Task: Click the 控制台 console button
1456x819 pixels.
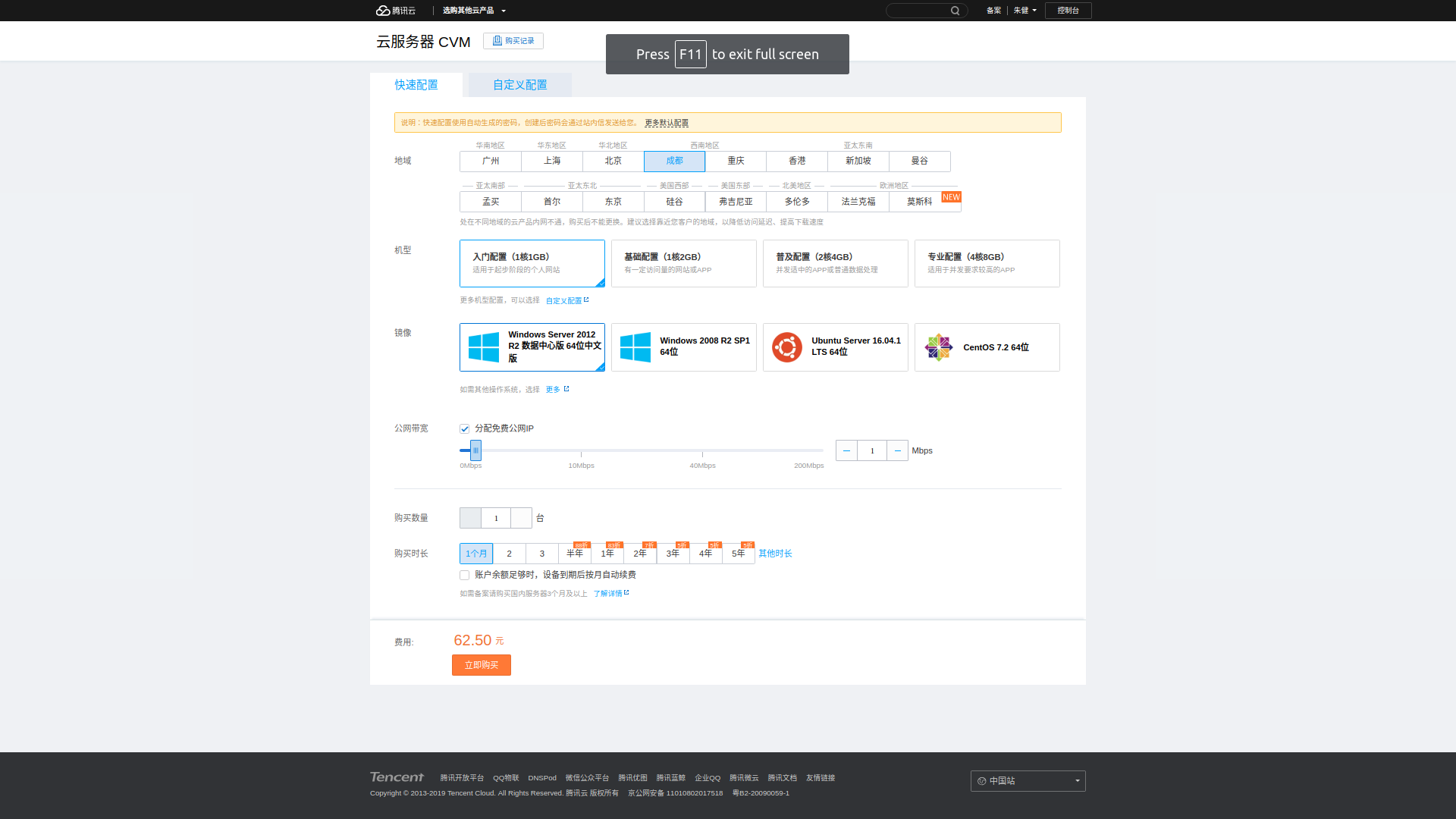Action: [x=1068, y=11]
